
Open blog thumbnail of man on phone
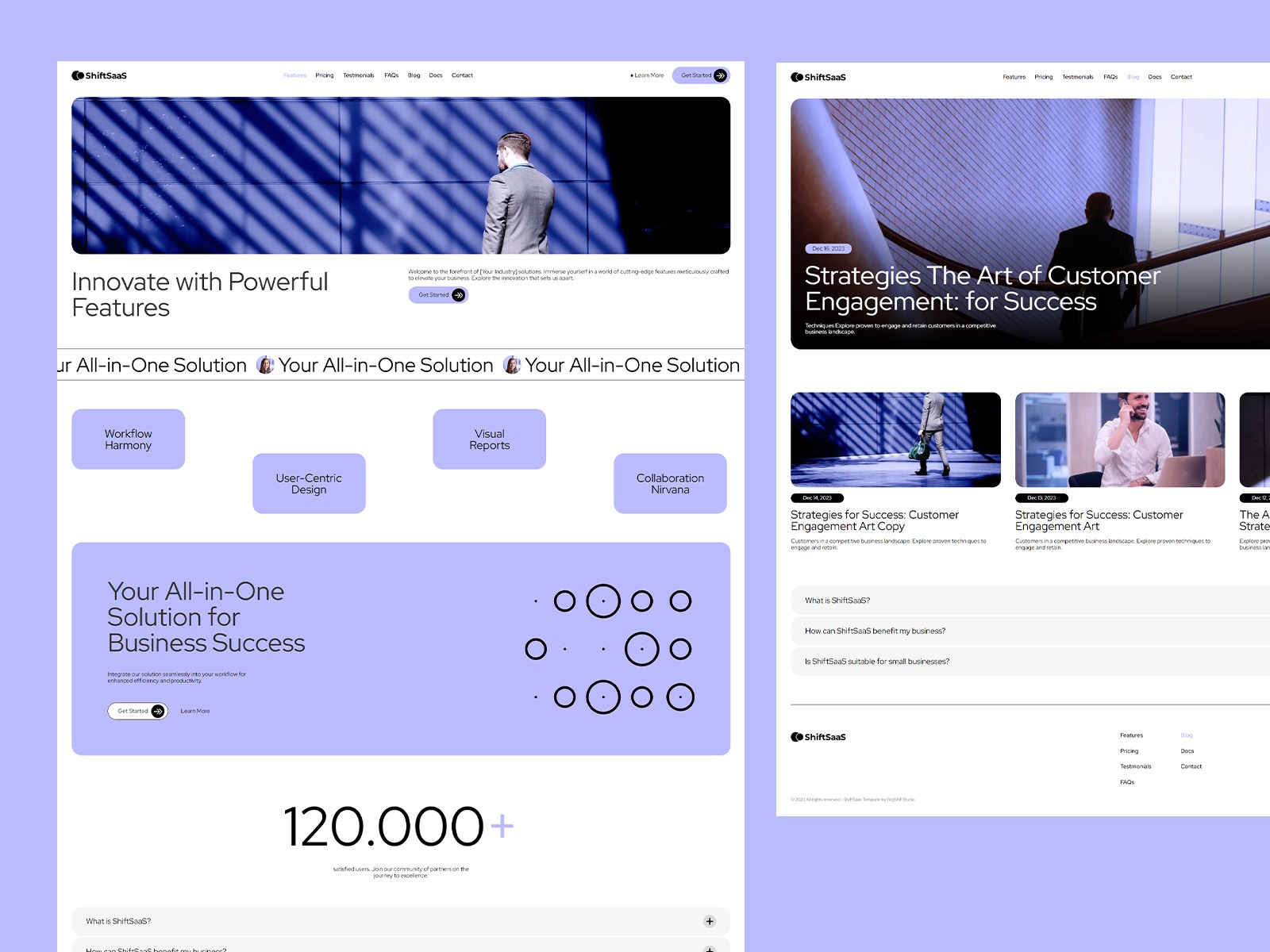pos(1120,440)
